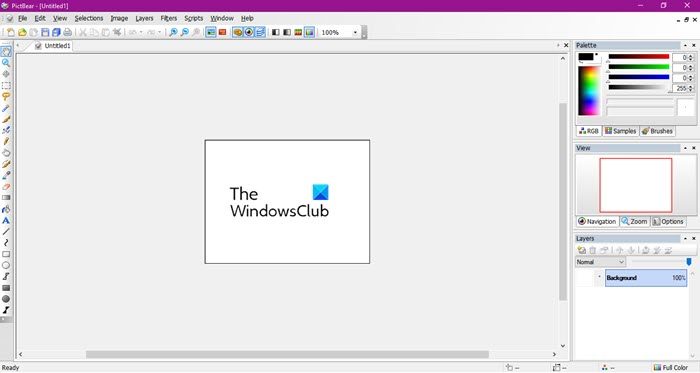The width and height of the screenshot is (700, 373).
Task: Open the Layers menu in menu bar
Action: click(144, 18)
